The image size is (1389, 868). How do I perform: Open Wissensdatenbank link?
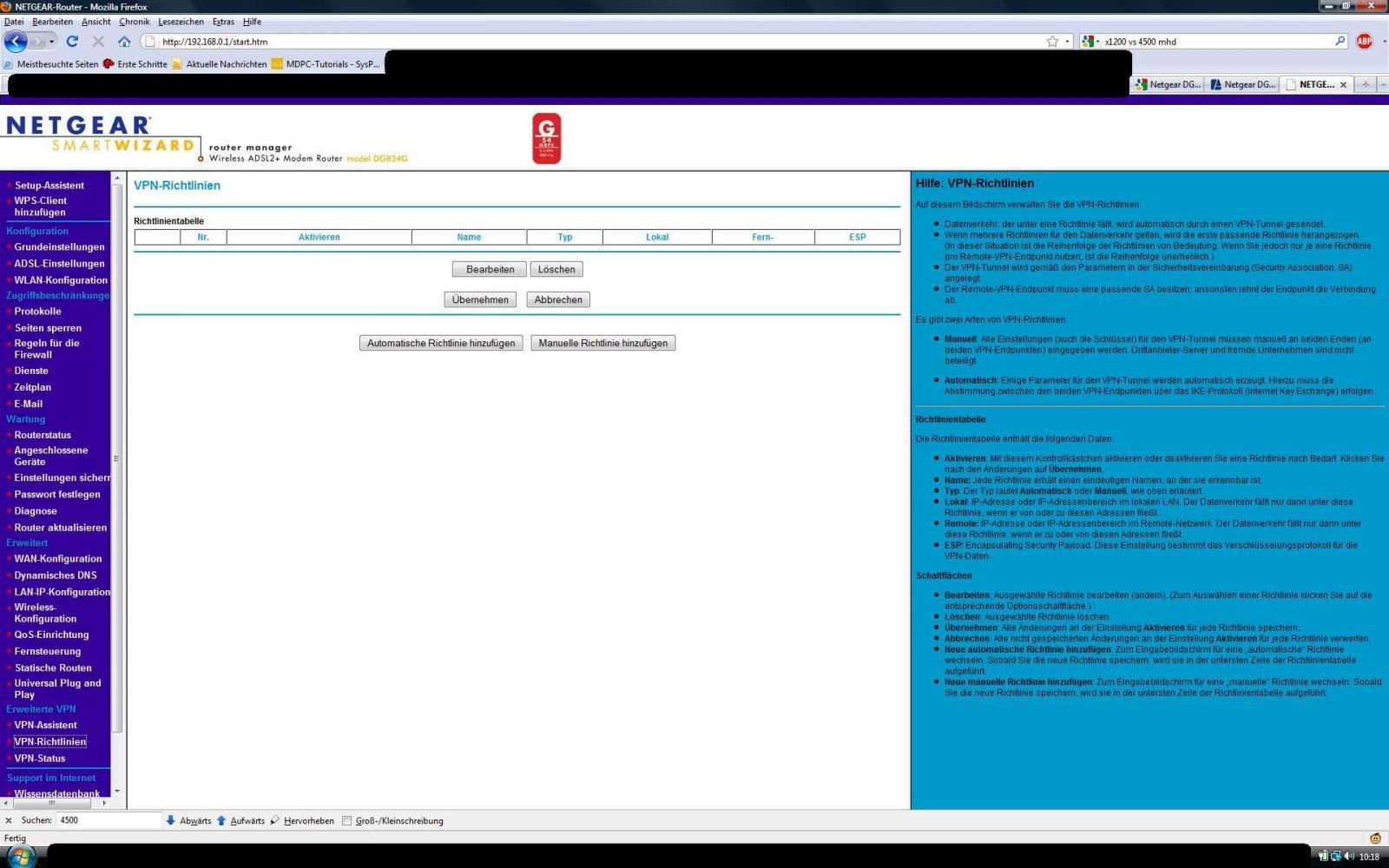coord(57,794)
